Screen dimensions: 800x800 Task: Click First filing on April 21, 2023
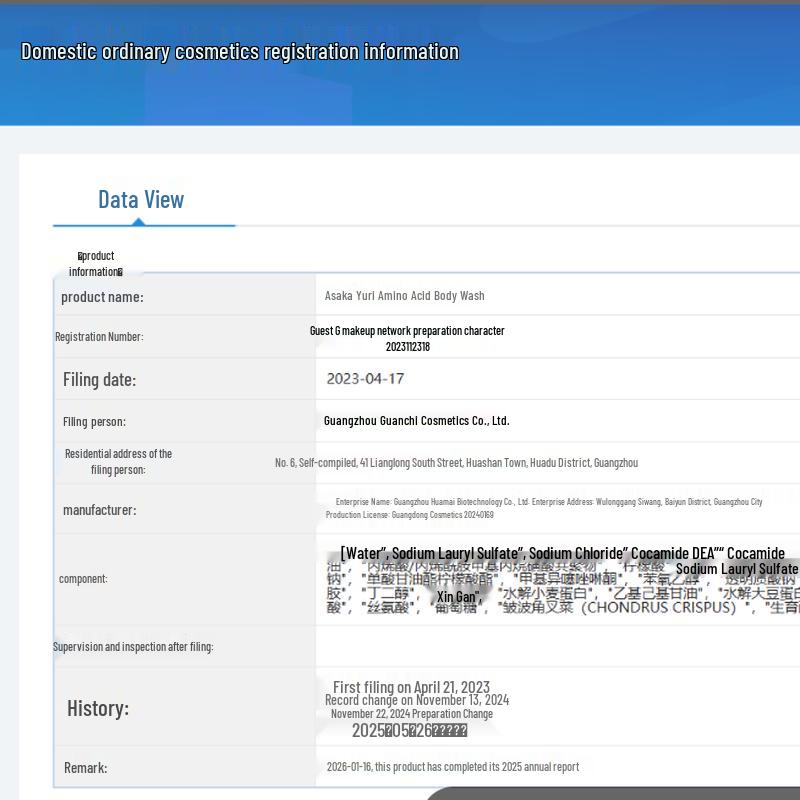411,687
